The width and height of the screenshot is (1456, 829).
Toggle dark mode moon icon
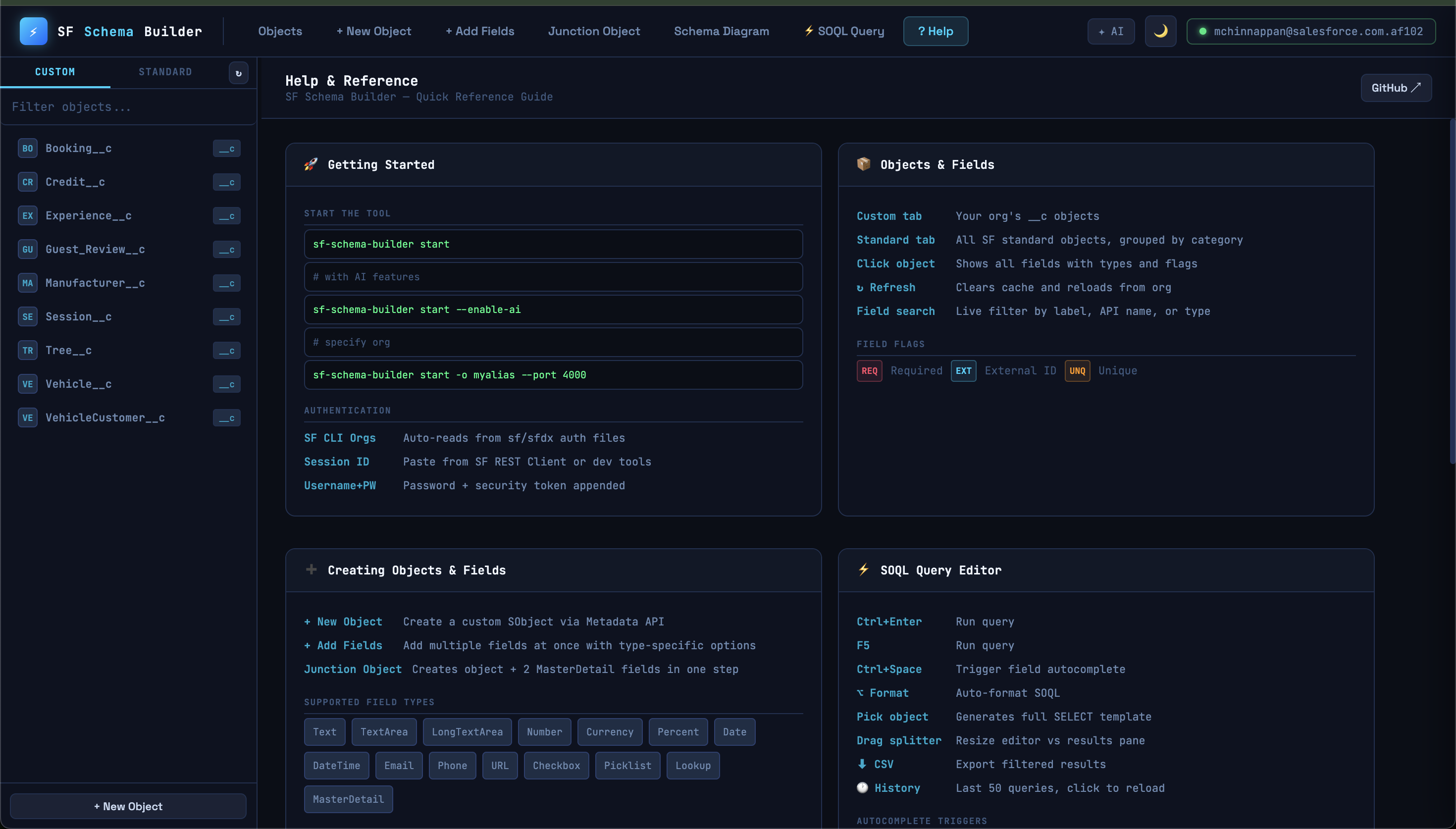pos(1160,31)
